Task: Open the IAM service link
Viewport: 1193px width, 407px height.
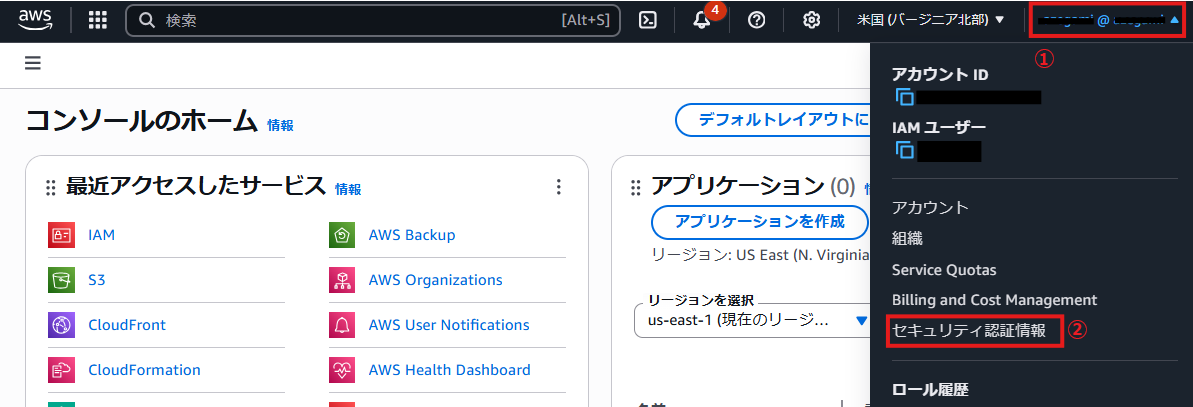Action: 101,235
